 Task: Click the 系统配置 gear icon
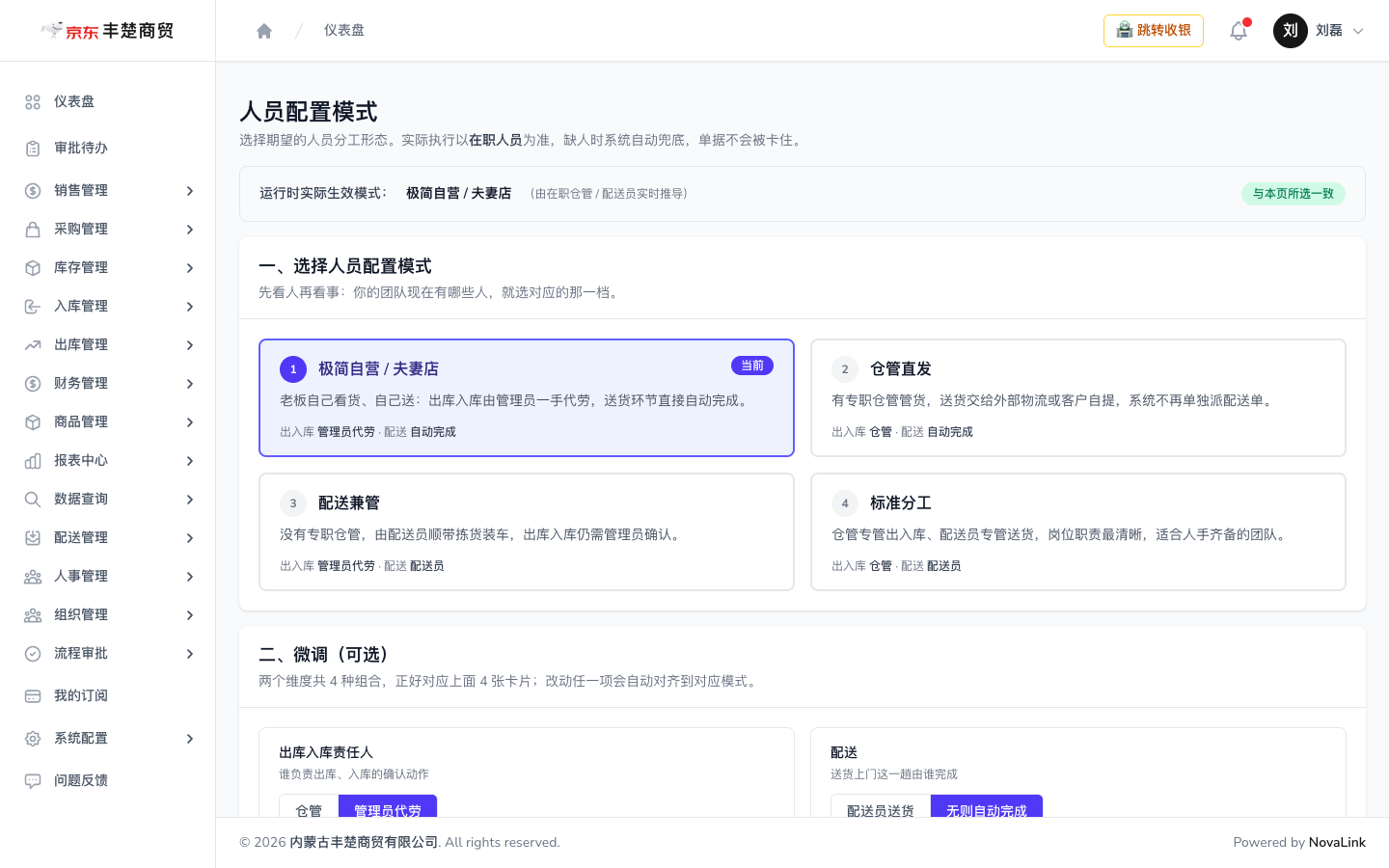(x=33, y=739)
